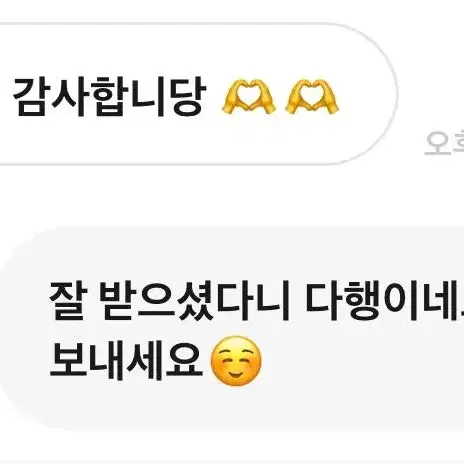Tap the syllable 감 starting the thank-you message
This screenshot has width=464, height=464.
click(x=30, y=97)
